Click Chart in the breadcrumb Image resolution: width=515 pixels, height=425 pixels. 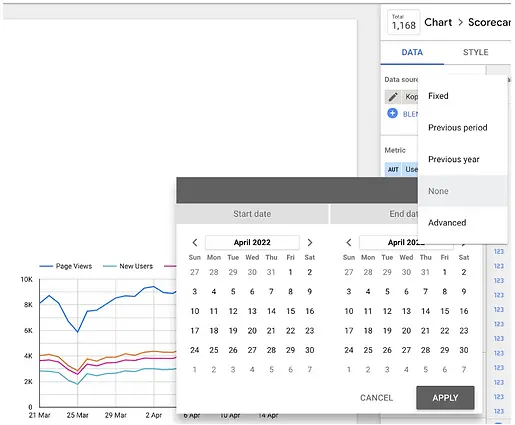coord(438,22)
